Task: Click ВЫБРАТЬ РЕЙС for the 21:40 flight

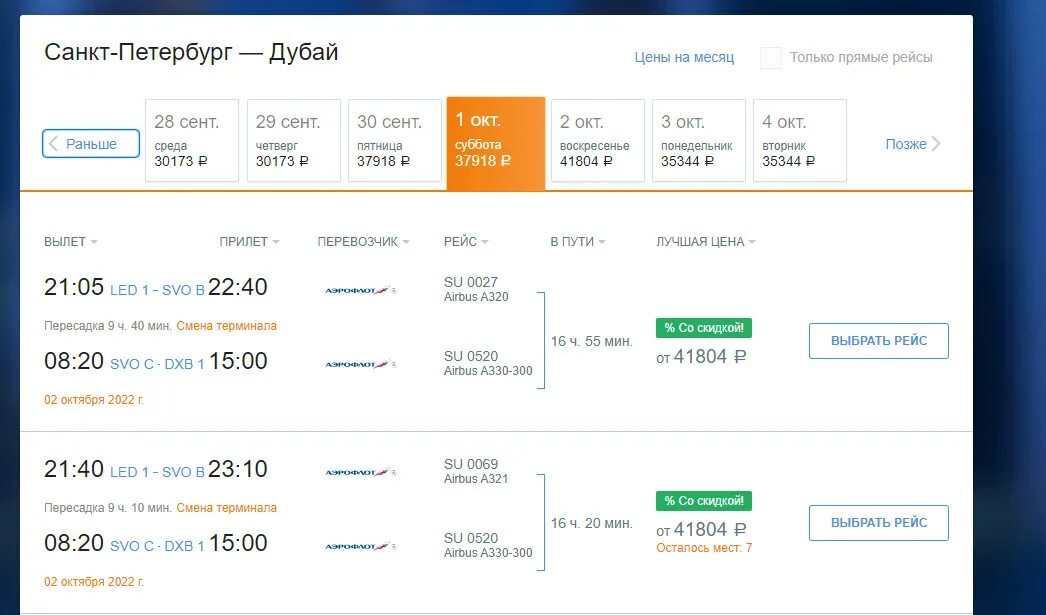Action: click(x=879, y=523)
